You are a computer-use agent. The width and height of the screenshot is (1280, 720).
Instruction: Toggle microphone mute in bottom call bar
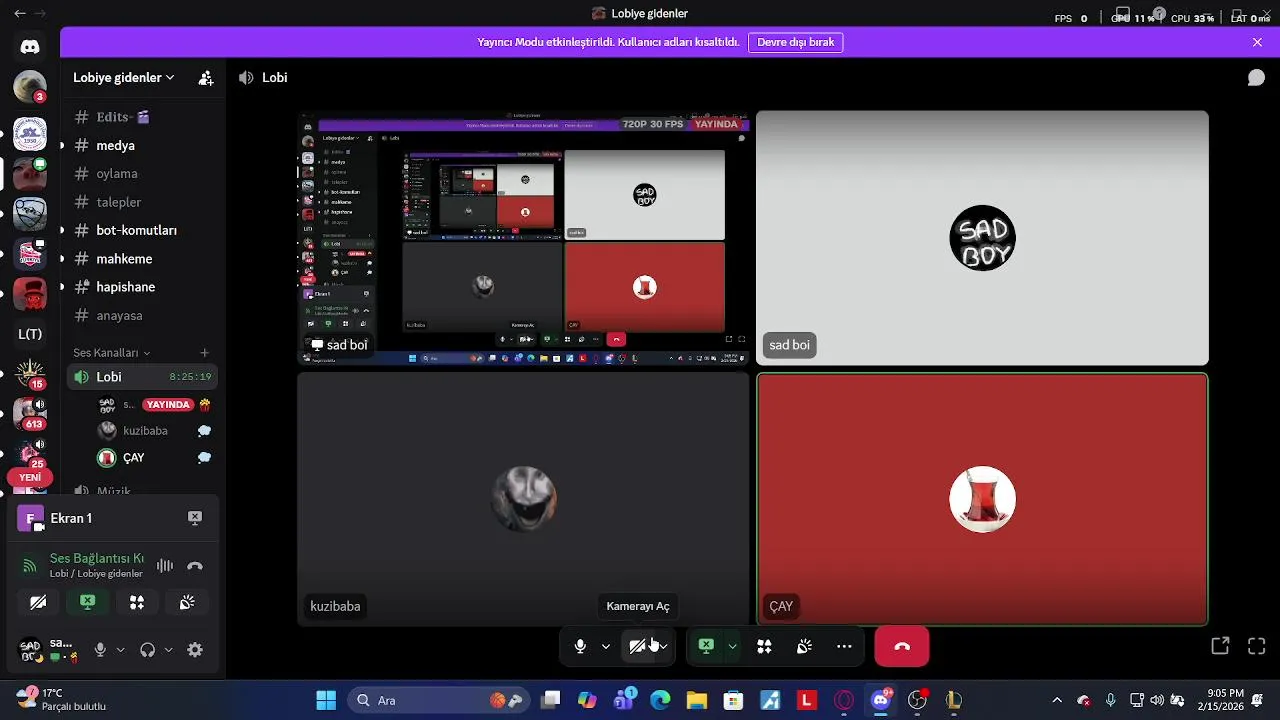(580, 647)
